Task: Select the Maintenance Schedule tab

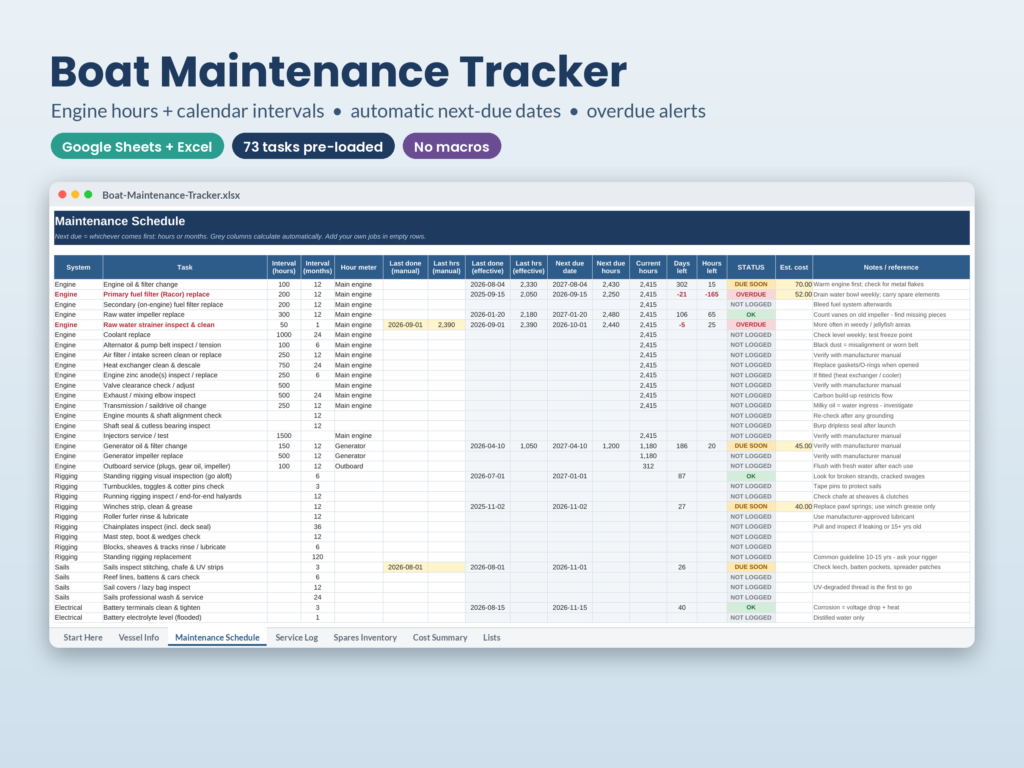Action: point(217,637)
